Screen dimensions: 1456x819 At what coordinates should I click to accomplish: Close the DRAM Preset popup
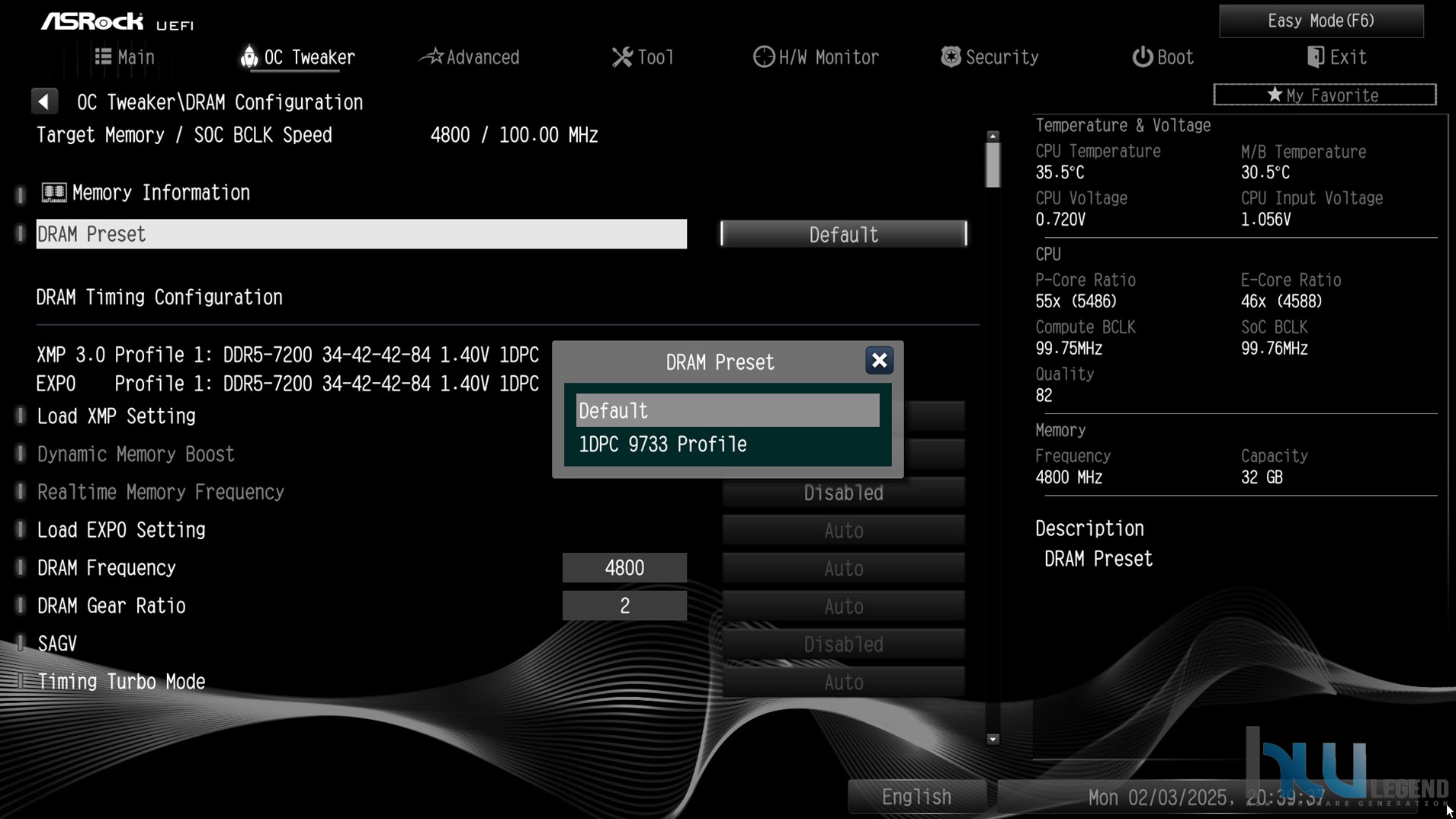coord(879,361)
